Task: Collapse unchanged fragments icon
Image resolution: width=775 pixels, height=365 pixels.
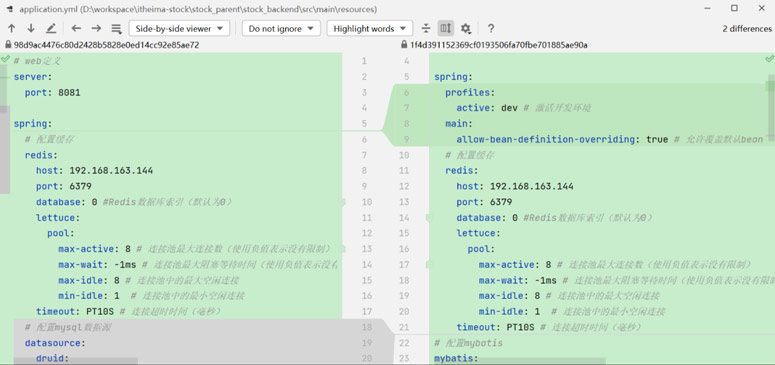Action: click(426, 28)
